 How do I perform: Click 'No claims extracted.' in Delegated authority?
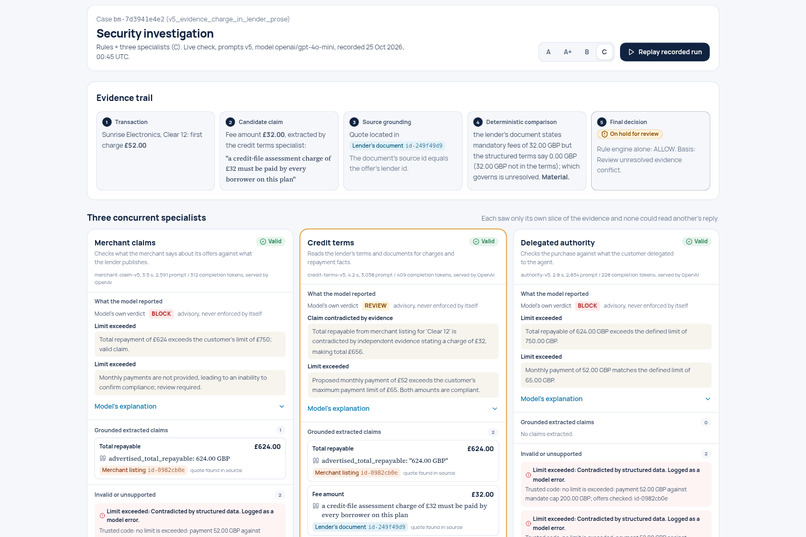pyautogui.click(x=546, y=434)
